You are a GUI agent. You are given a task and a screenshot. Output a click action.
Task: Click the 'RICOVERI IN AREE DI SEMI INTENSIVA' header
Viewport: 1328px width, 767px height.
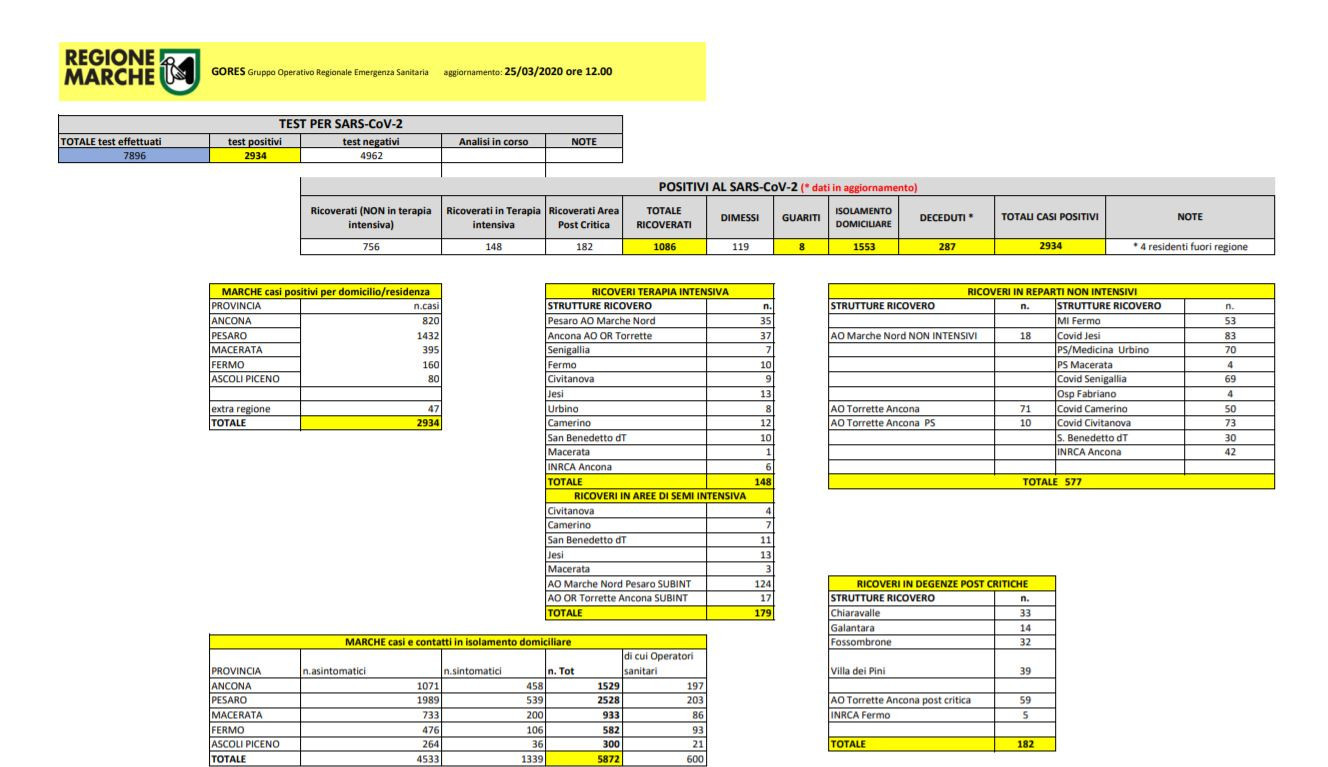point(660,495)
